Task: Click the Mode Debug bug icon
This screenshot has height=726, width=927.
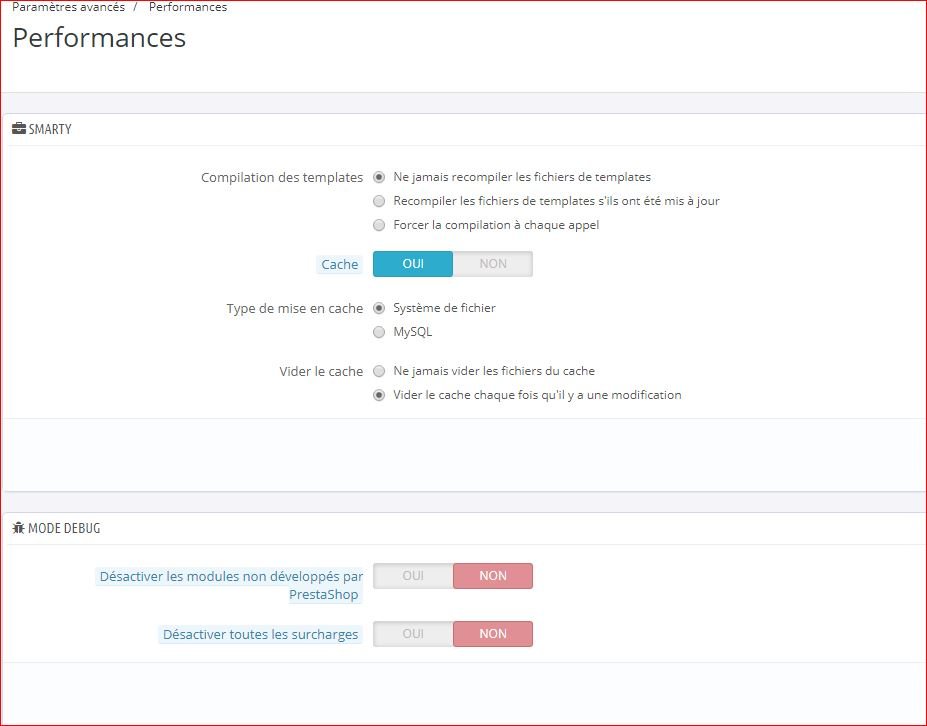Action: point(18,528)
